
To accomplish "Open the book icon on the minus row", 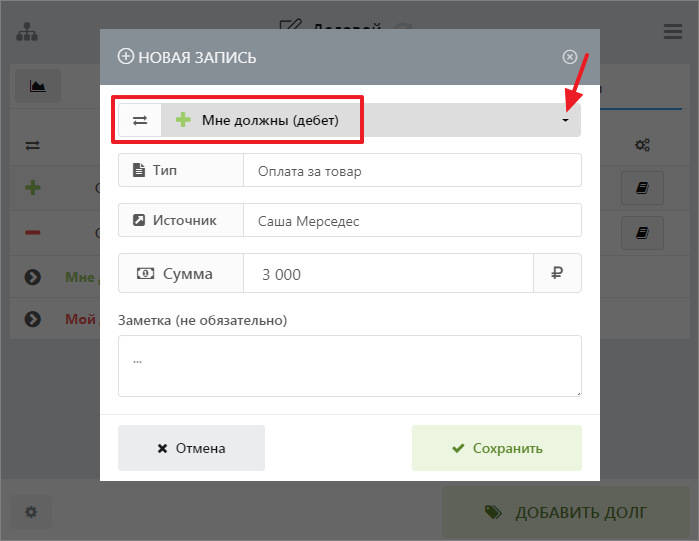I will pos(642,233).
